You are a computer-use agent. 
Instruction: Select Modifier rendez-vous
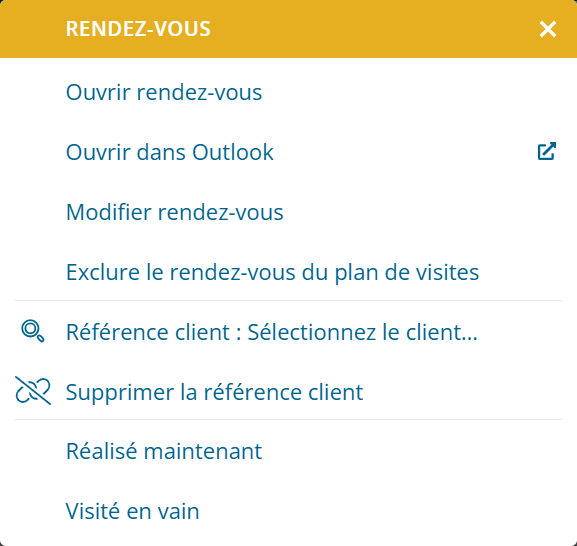point(288,212)
